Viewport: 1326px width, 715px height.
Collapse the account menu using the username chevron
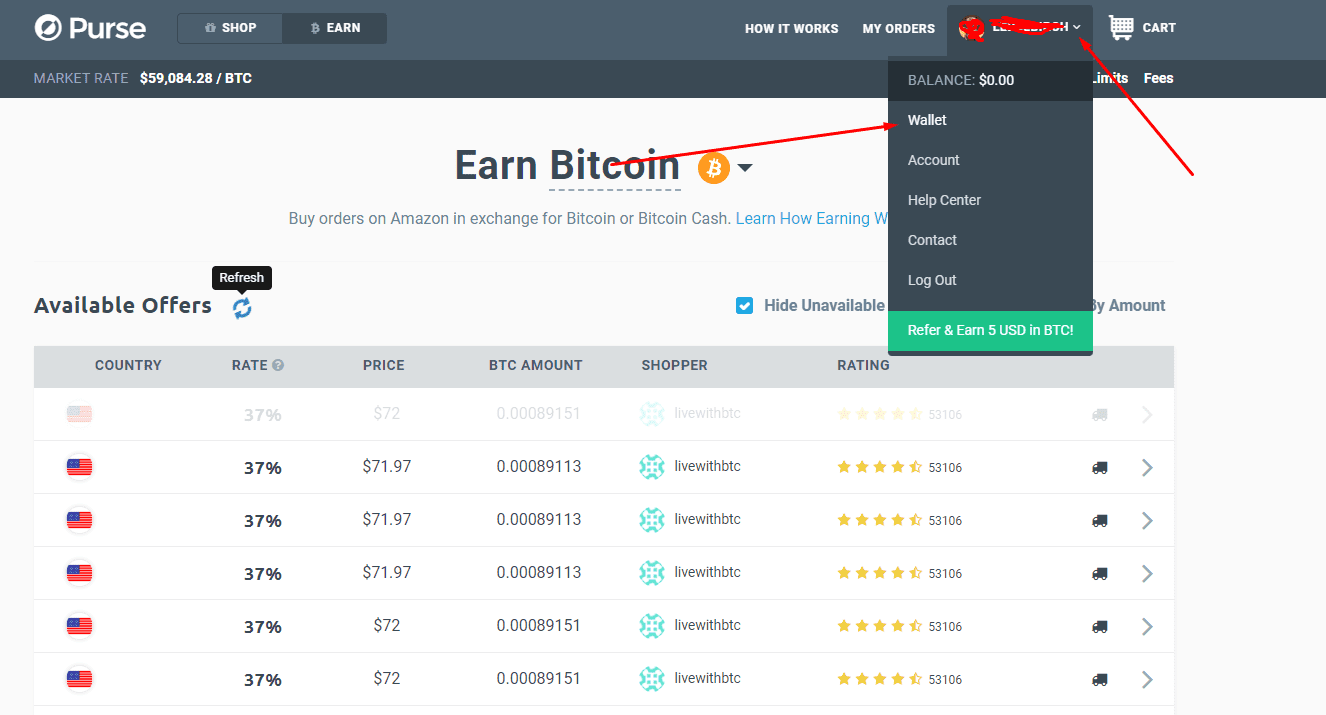tap(1077, 28)
